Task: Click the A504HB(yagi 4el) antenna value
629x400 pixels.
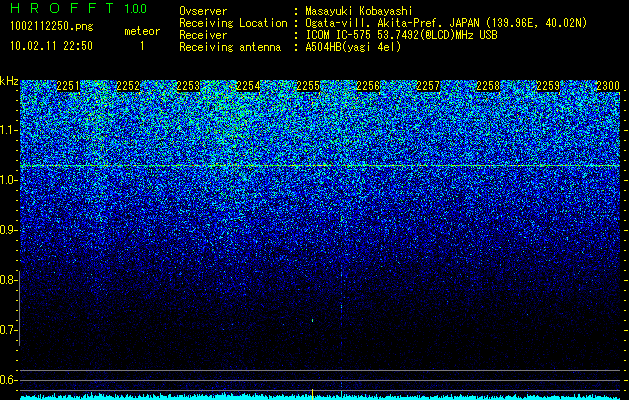Action: [353, 47]
